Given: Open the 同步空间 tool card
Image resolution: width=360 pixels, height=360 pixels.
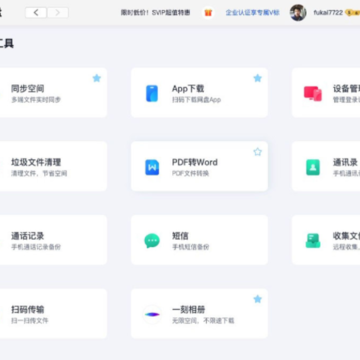Looking at the screenshot, I should point(53,93).
